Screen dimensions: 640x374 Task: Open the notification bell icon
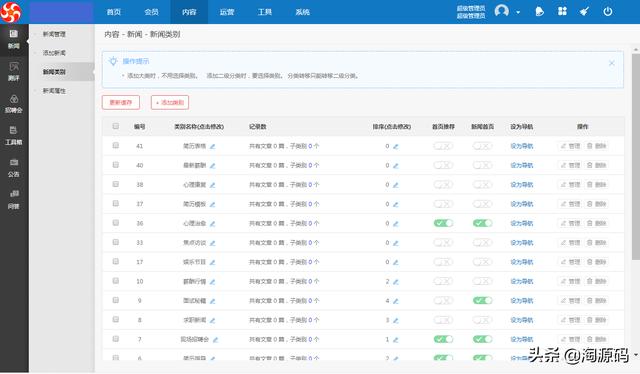[x=540, y=11]
